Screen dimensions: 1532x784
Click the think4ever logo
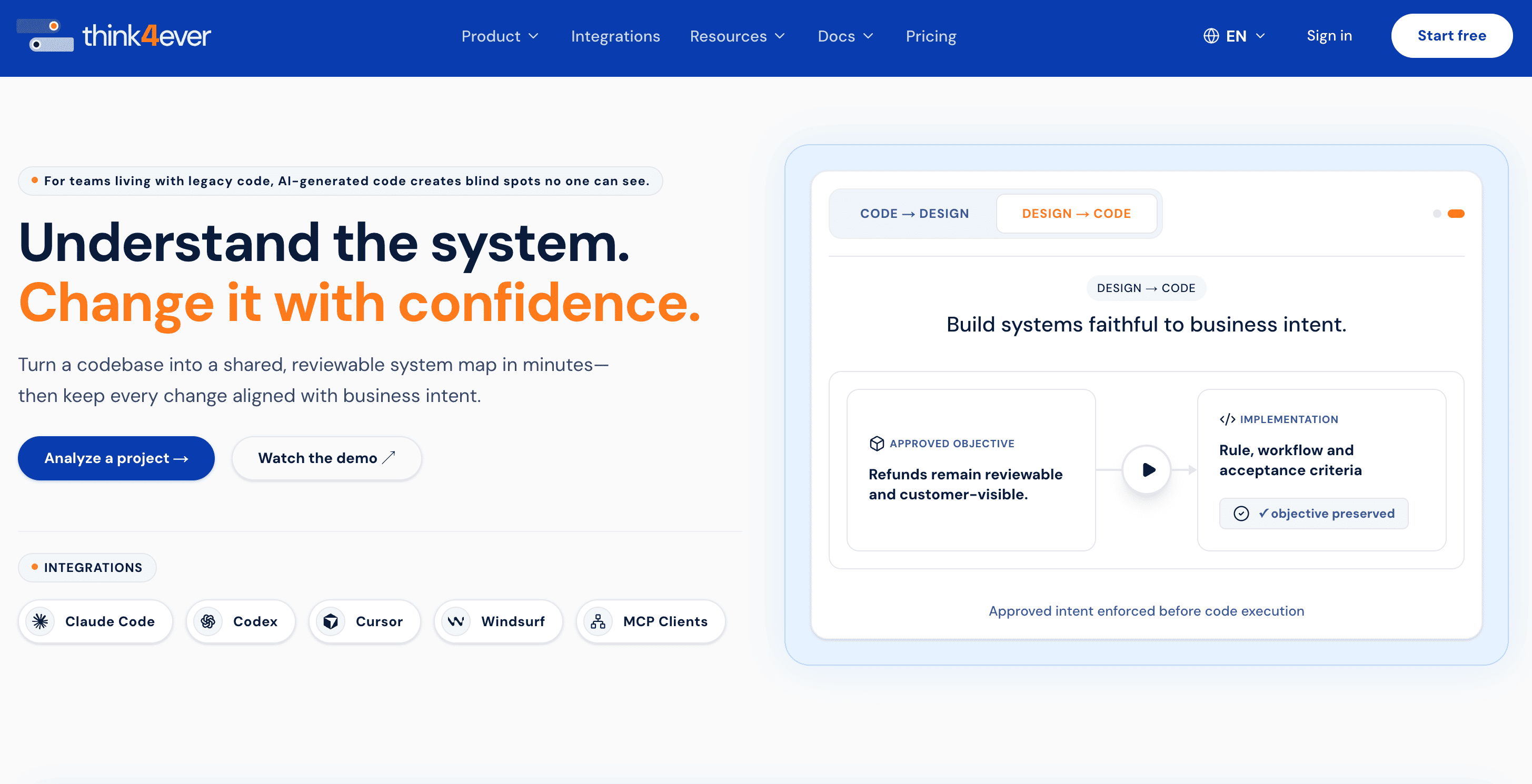114,36
